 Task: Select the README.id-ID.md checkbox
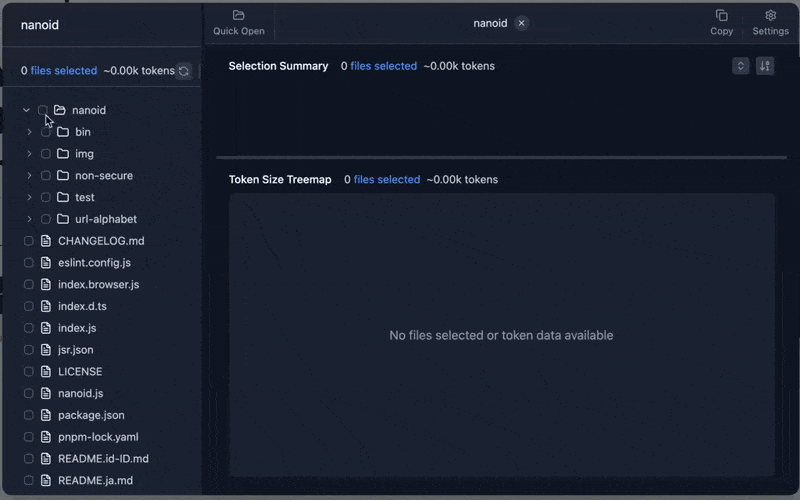(29, 459)
